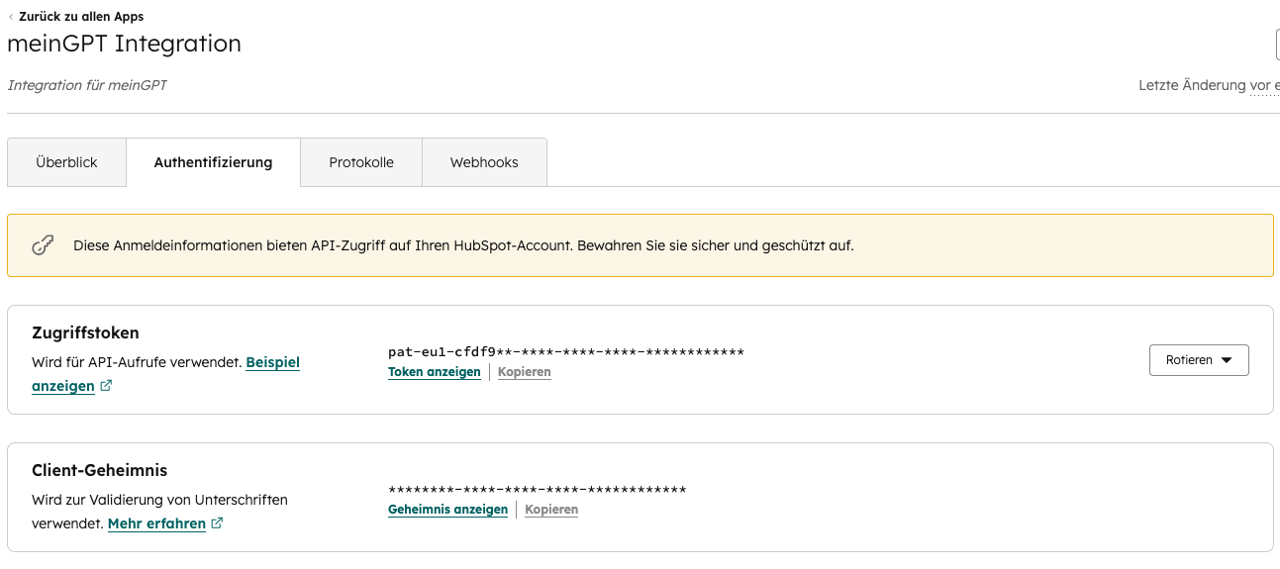Go back via 'Zurück zu allen Apps'
Viewport: 1280px width, 569px height.
pyautogui.click(x=81, y=16)
